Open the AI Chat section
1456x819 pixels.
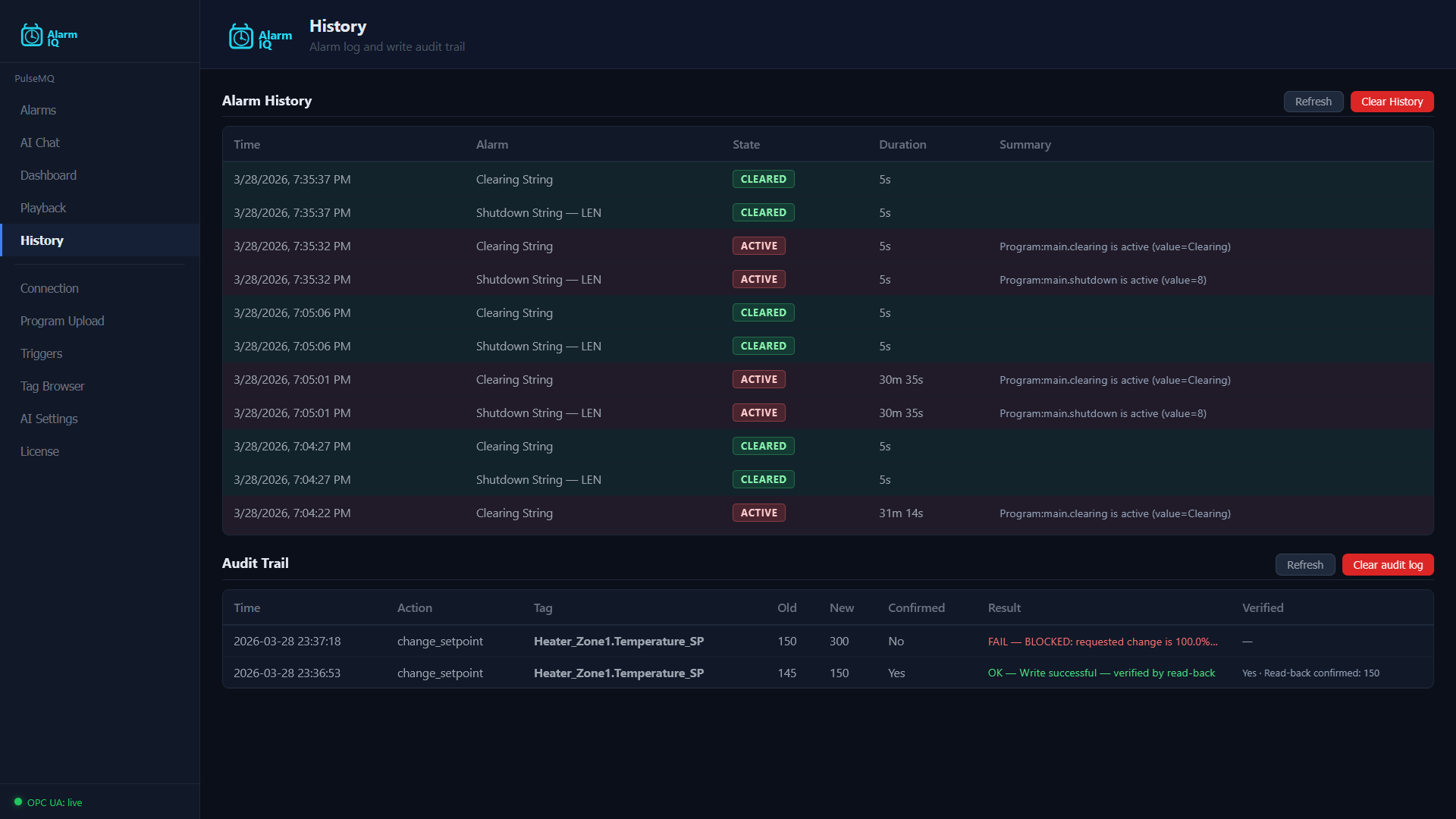(x=39, y=142)
